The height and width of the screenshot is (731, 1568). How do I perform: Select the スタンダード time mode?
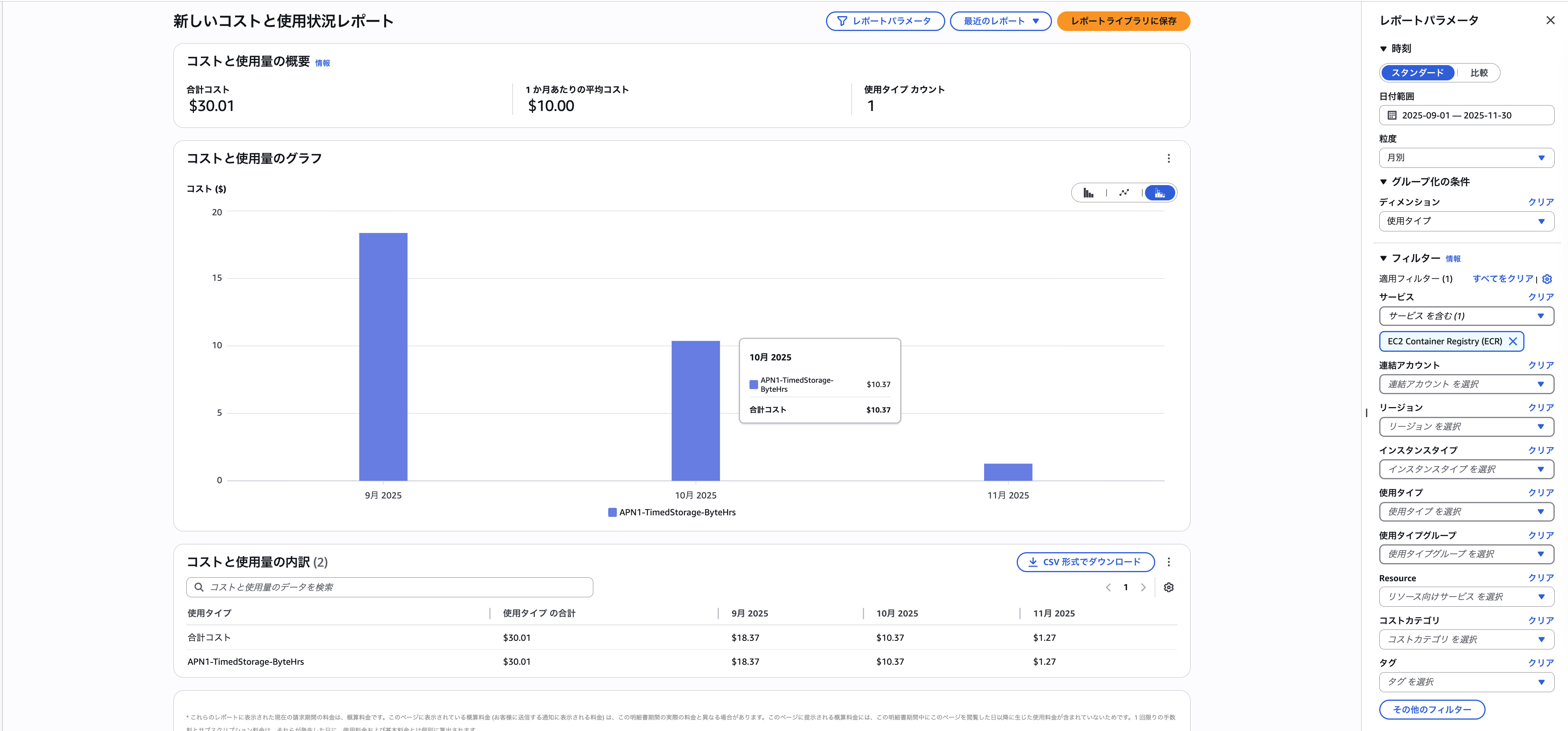(x=1417, y=73)
